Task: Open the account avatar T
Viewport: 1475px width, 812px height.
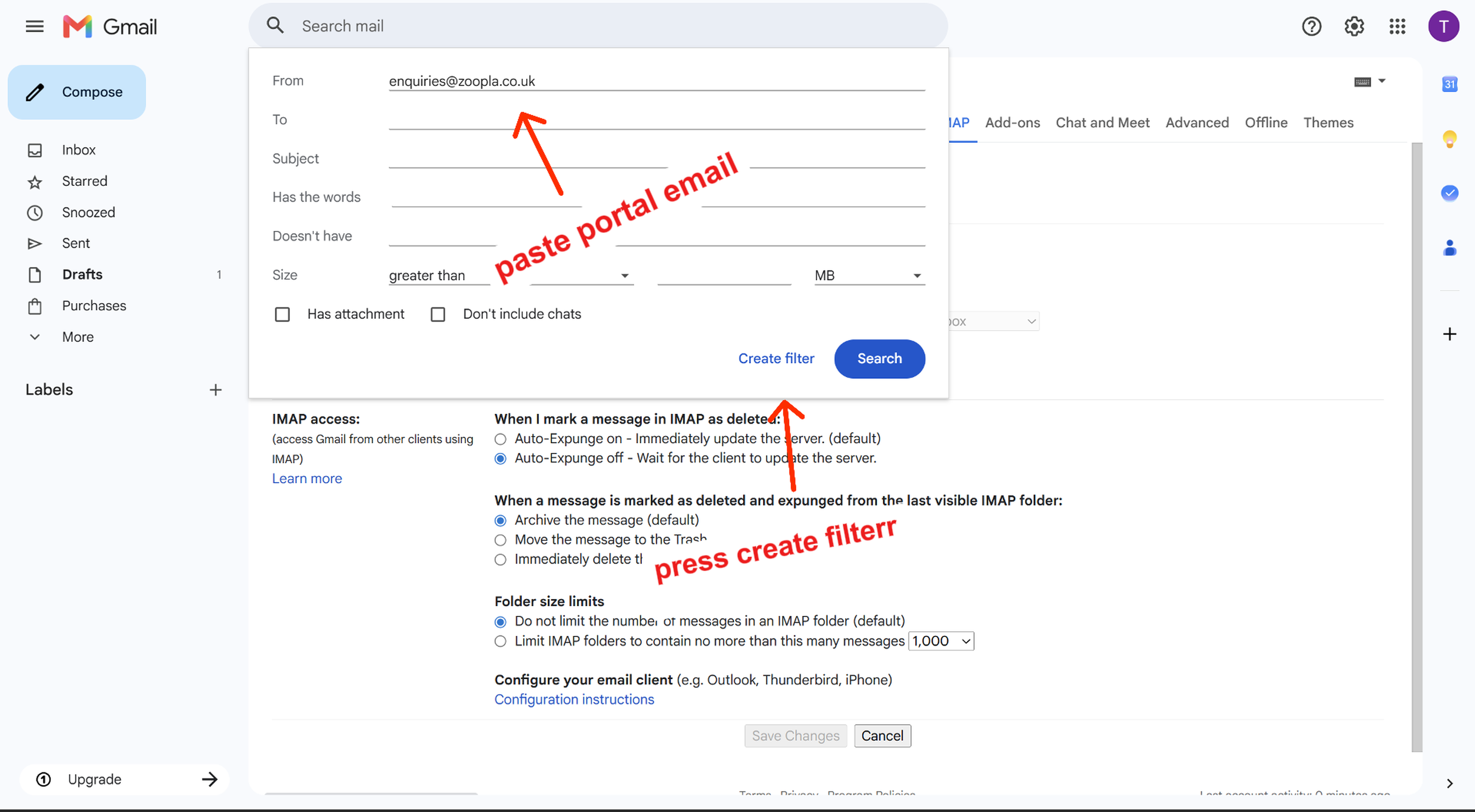Action: tap(1444, 26)
